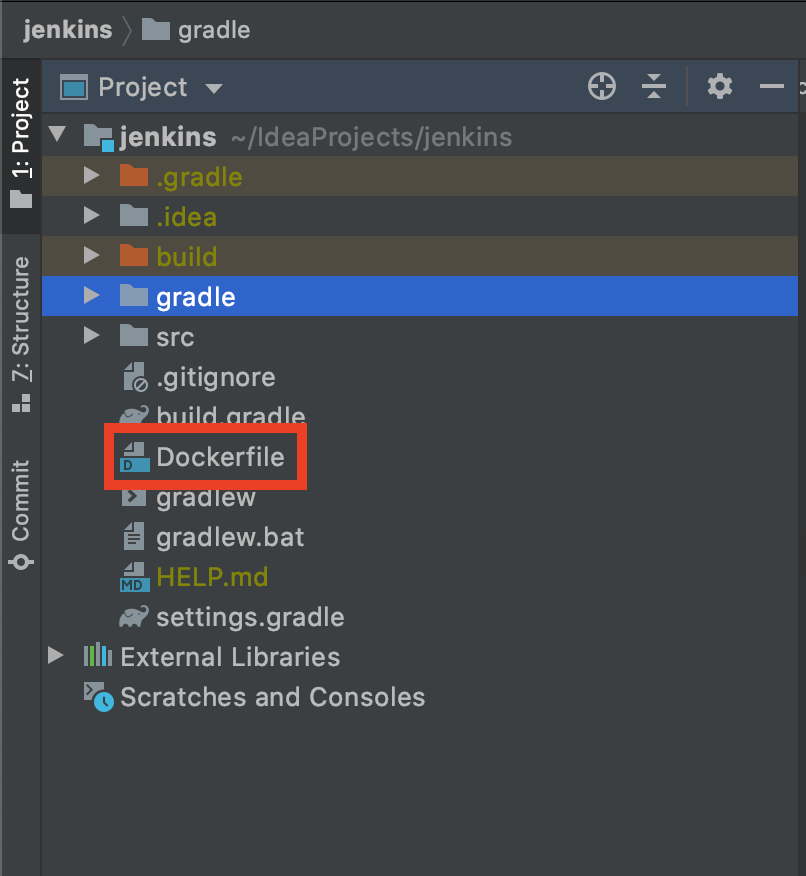806x876 pixels.
Task: Click the External Libraries bar-chart icon
Action: (98, 654)
